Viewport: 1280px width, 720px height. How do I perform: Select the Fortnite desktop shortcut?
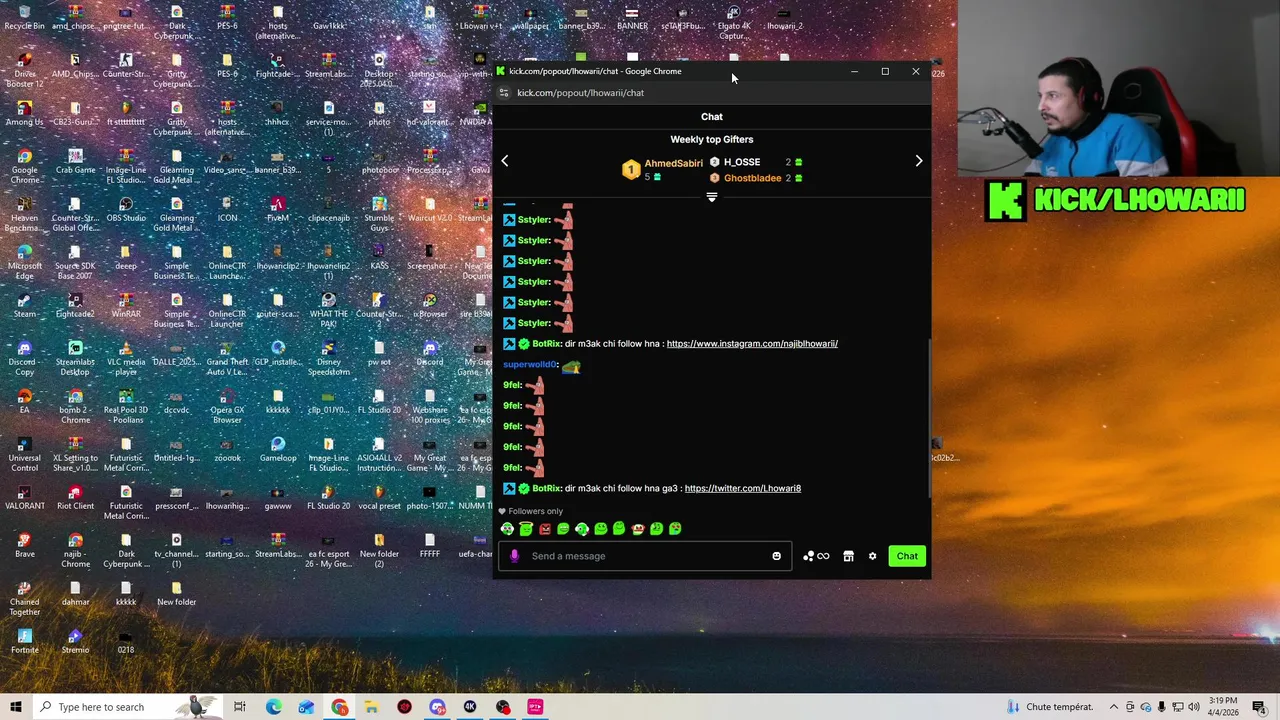coord(24,642)
